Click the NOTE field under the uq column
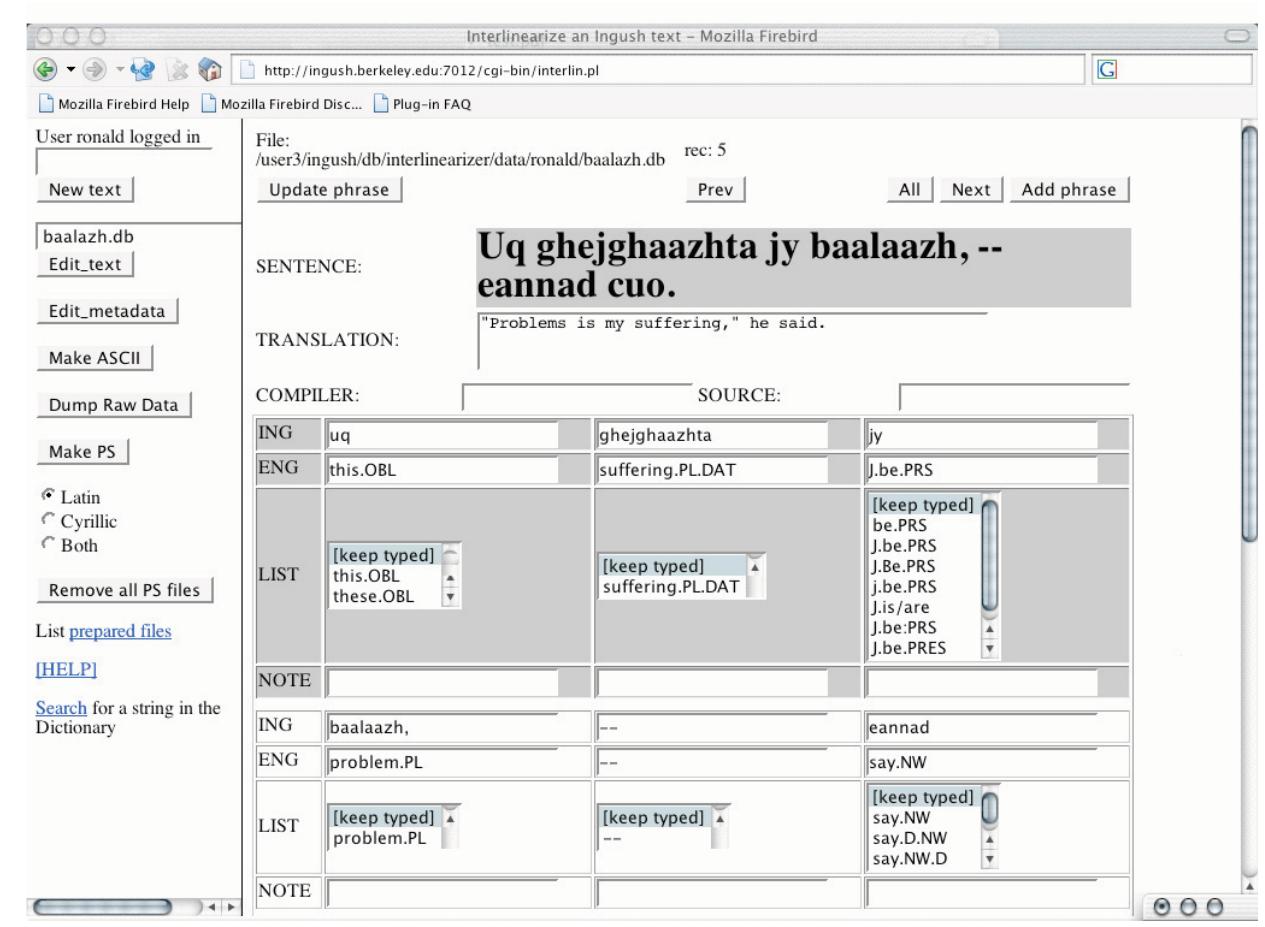The image size is (1265, 927). click(x=442, y=684)
